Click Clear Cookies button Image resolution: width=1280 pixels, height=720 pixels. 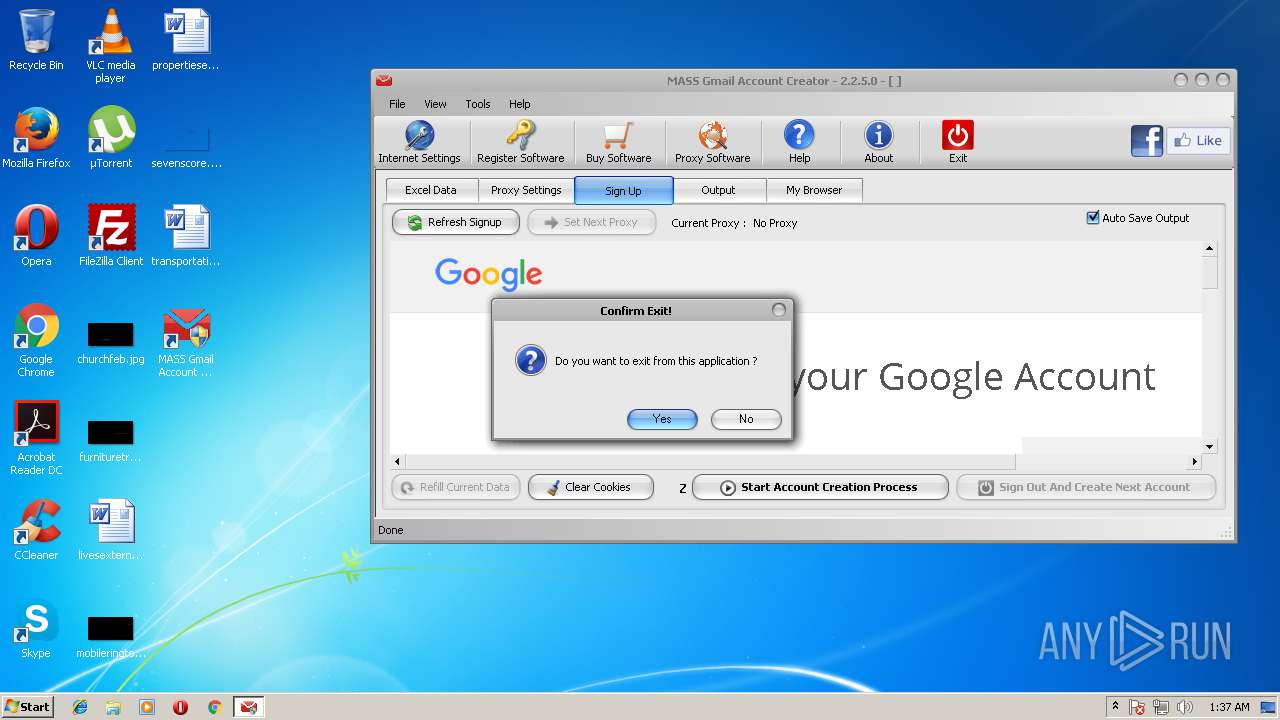590,487
